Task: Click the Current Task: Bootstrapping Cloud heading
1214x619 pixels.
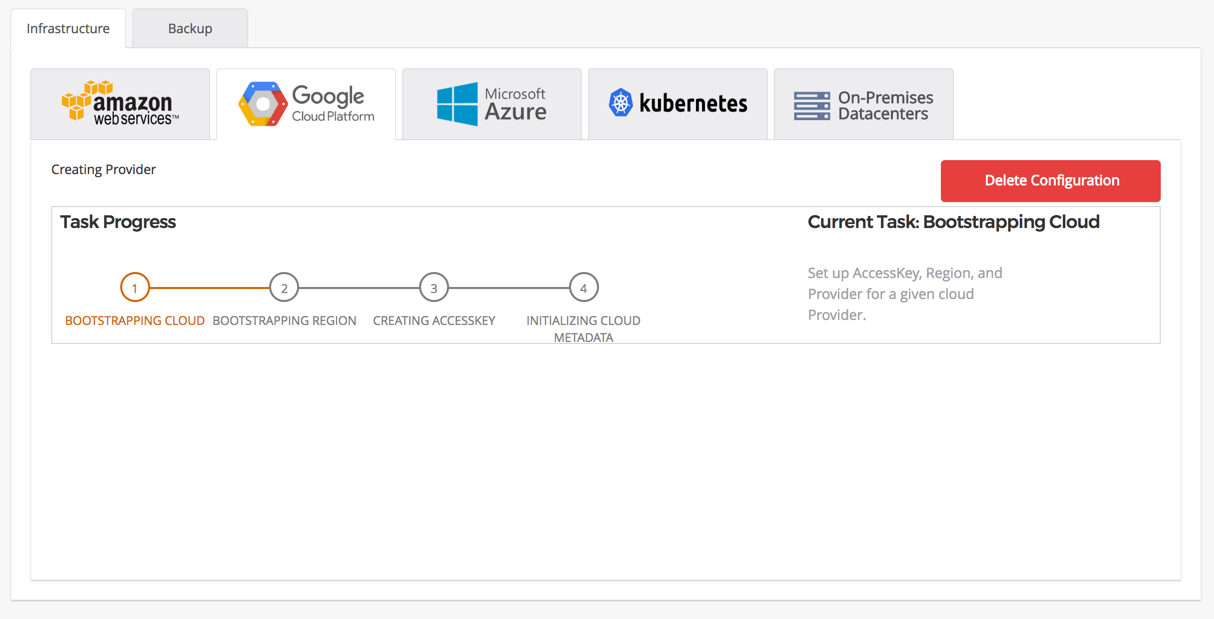Action: tap(954, 222)
